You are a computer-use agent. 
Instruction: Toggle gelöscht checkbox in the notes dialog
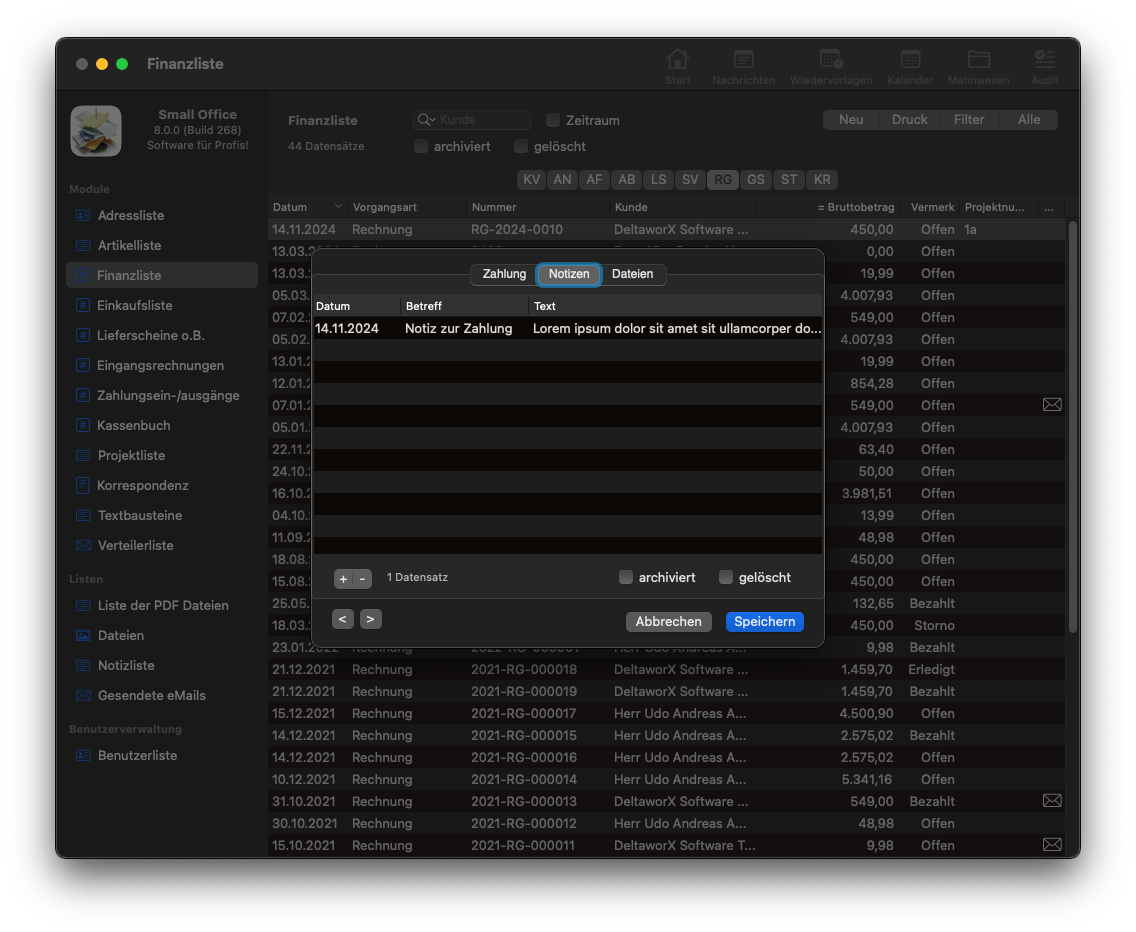(x=726, y=578)
